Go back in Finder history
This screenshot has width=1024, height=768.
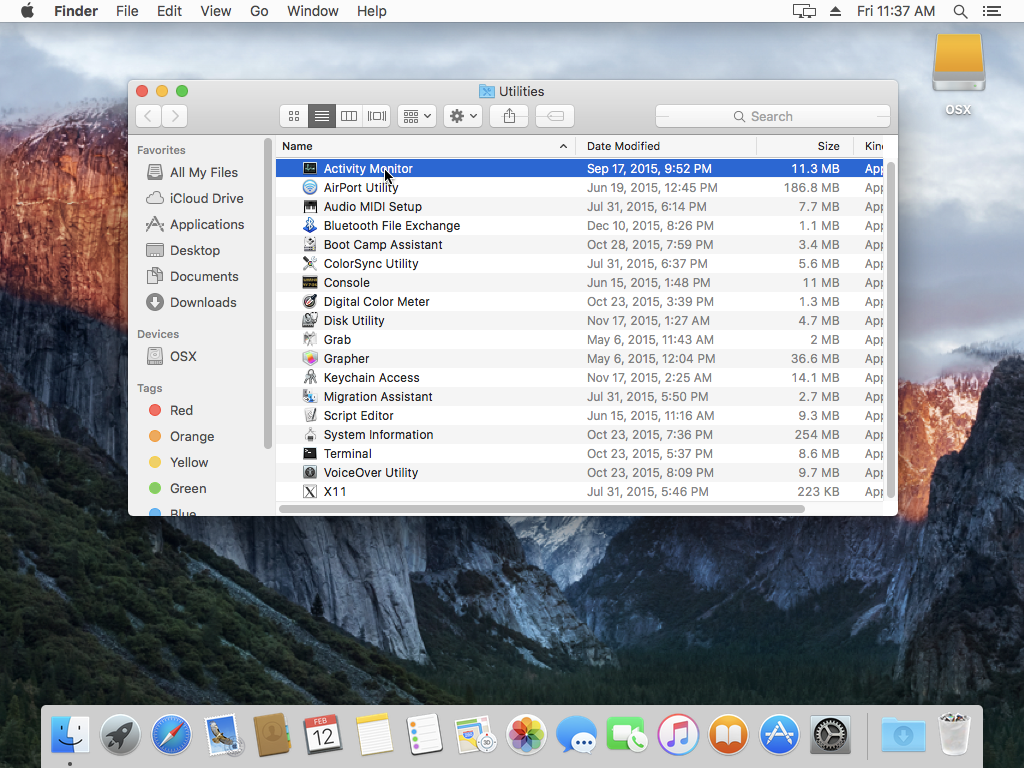click(148, 116)
